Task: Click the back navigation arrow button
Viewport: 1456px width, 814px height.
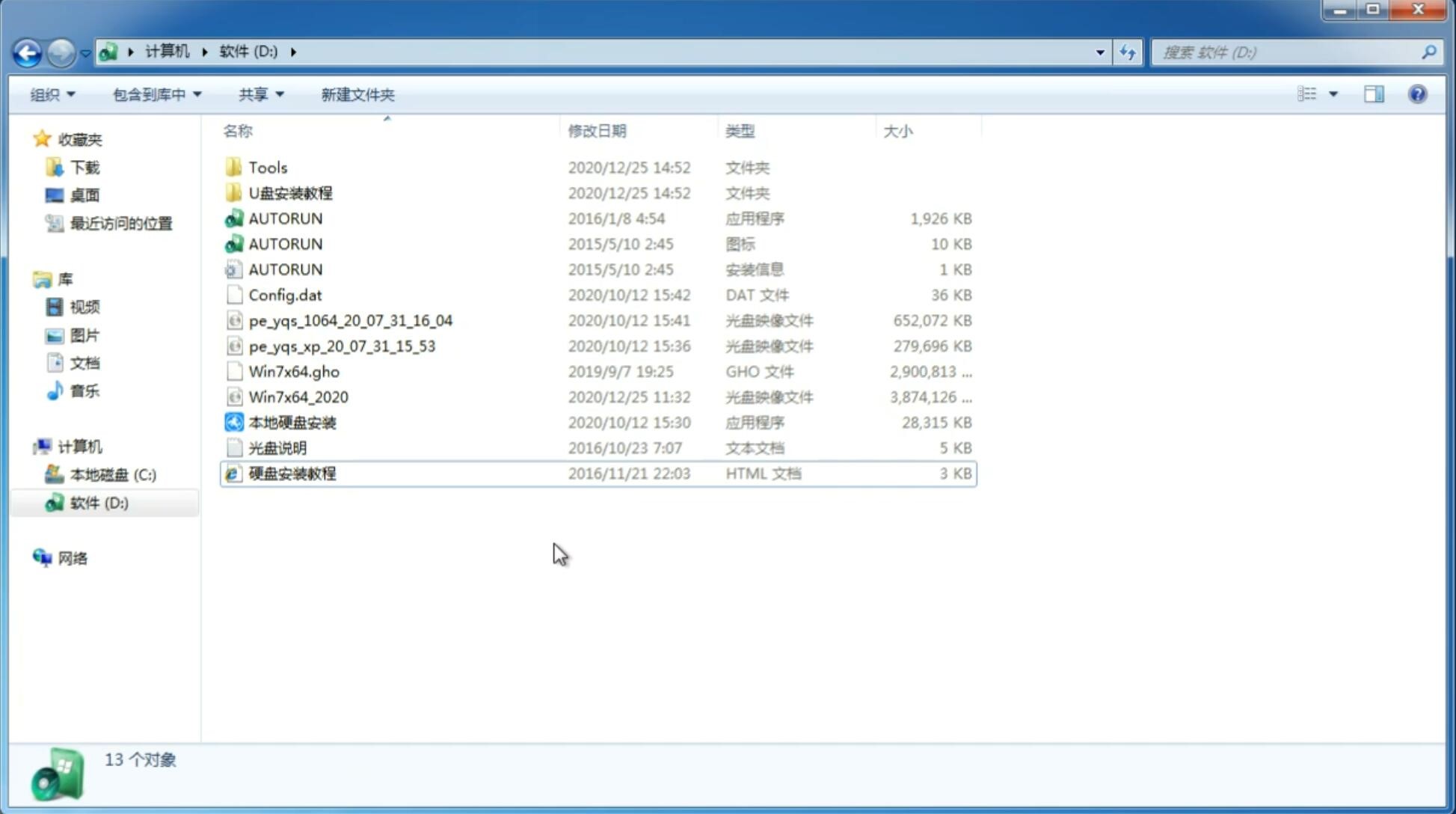Action: pyautogui.click(x=26, y=51)
